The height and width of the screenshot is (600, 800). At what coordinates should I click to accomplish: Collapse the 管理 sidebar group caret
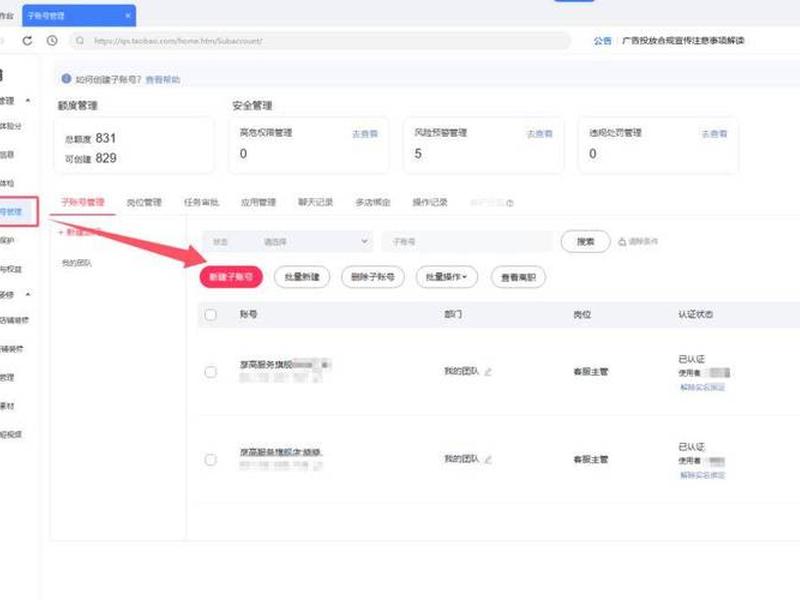coord(28,101)
